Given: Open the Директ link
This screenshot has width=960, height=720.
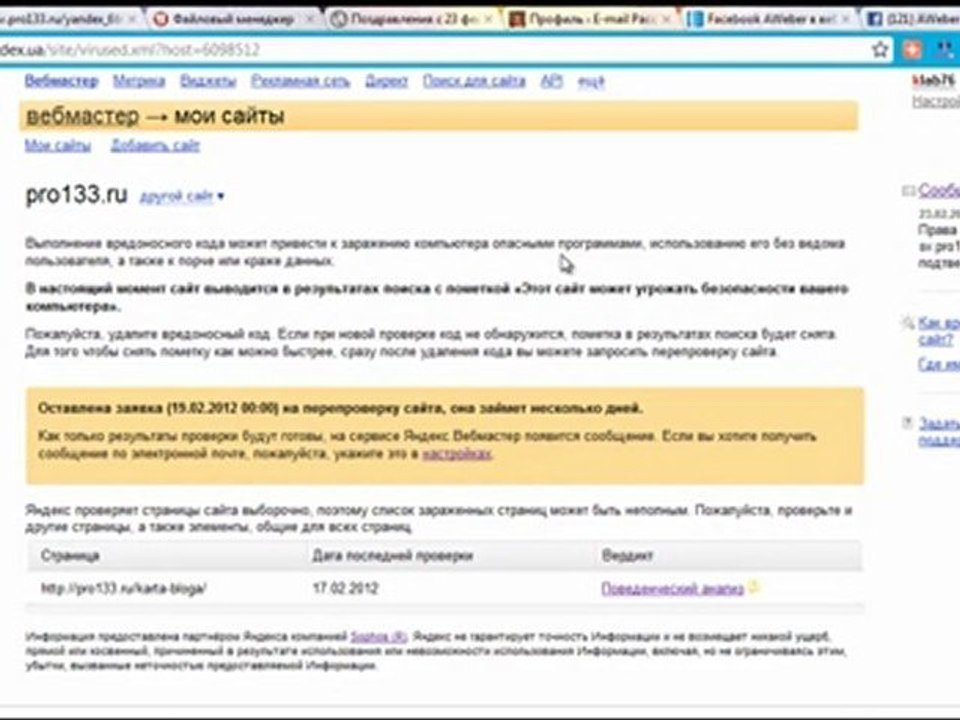Looking at the screenshot, I should 386,81.
